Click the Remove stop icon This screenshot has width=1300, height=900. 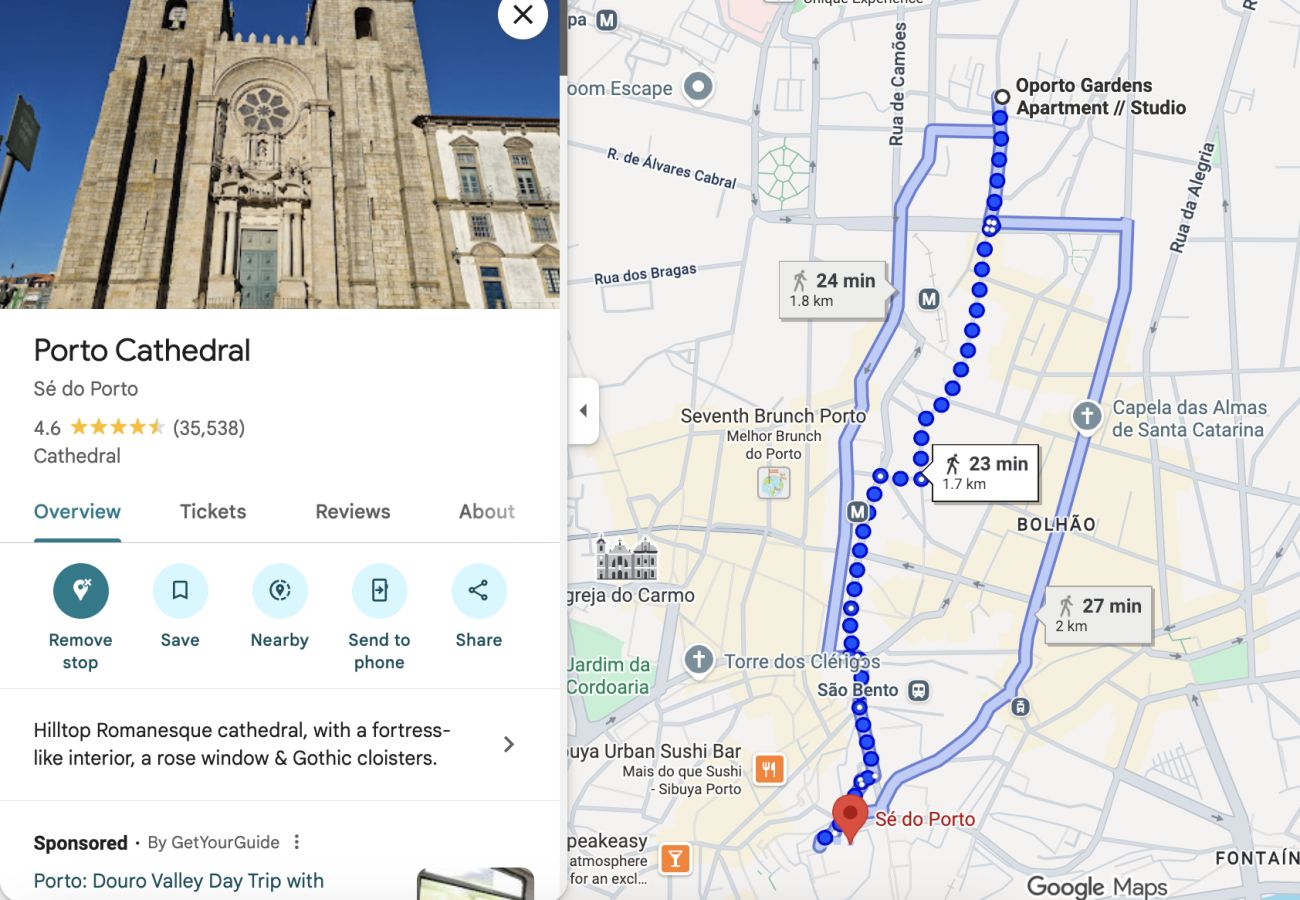tap(80, 591)
